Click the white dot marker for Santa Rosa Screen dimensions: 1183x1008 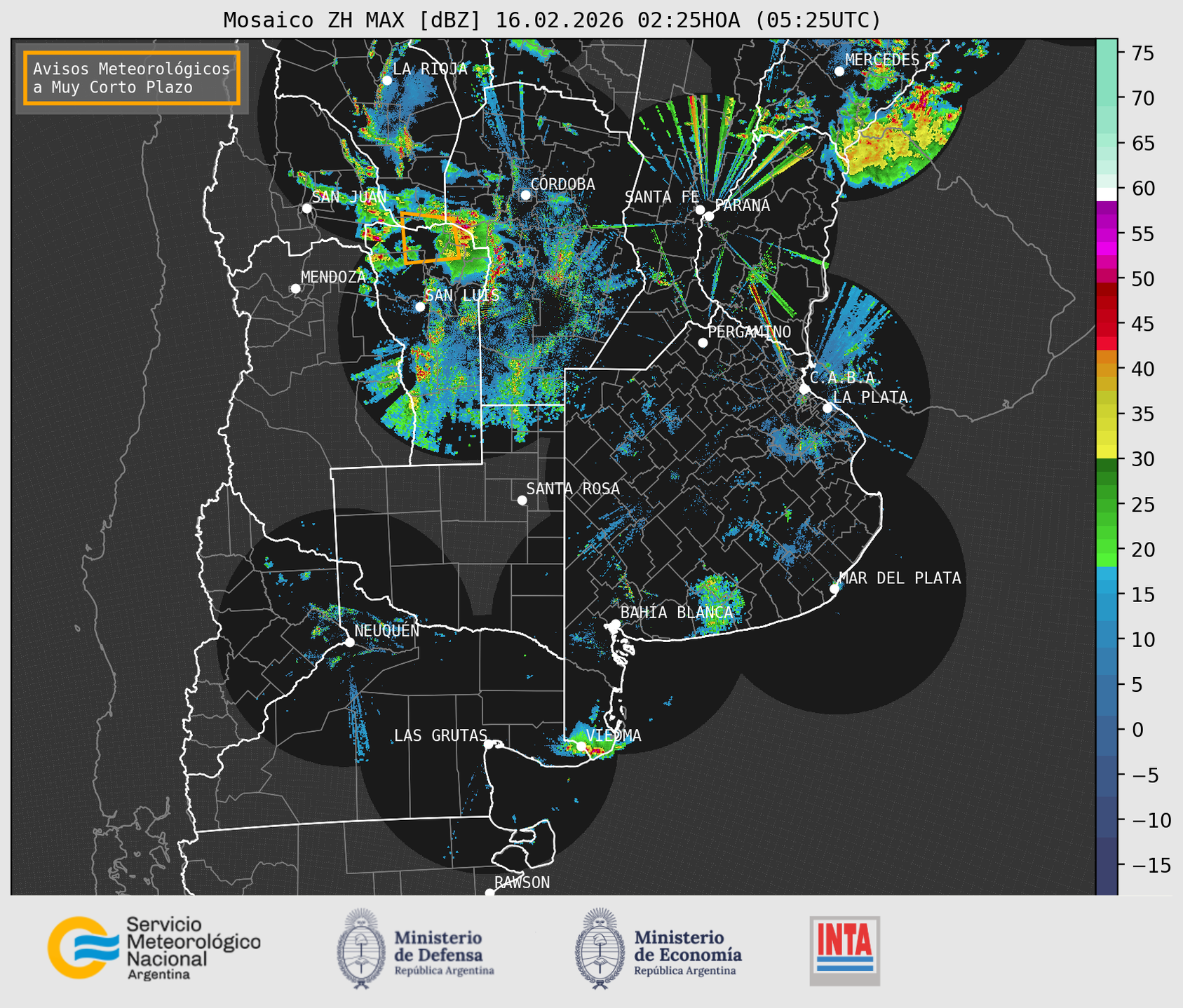(522, 500)
